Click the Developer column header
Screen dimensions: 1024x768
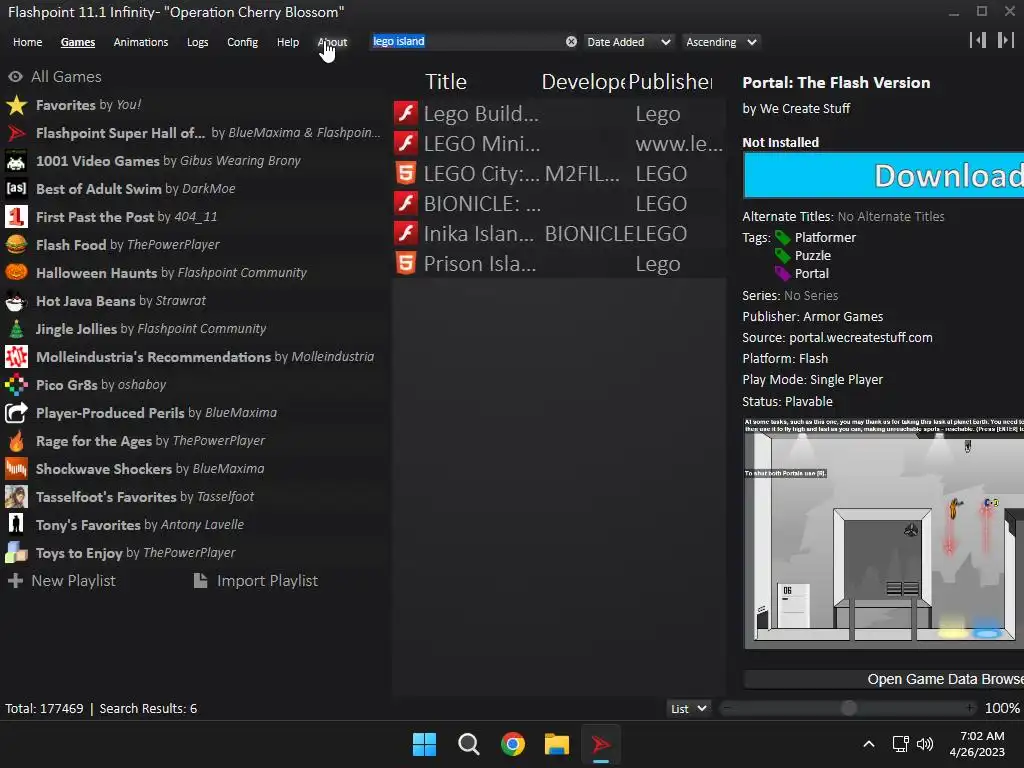point(583,82)
